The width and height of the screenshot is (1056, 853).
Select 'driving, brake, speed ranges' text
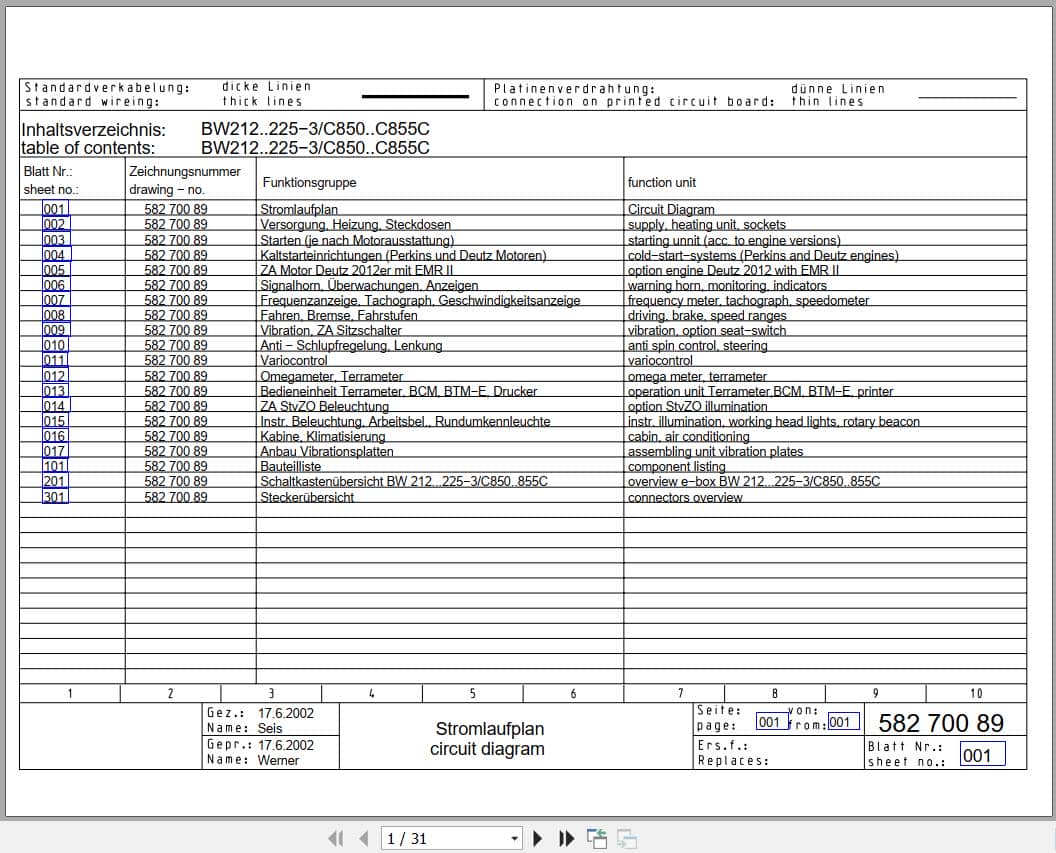(707, 315)
